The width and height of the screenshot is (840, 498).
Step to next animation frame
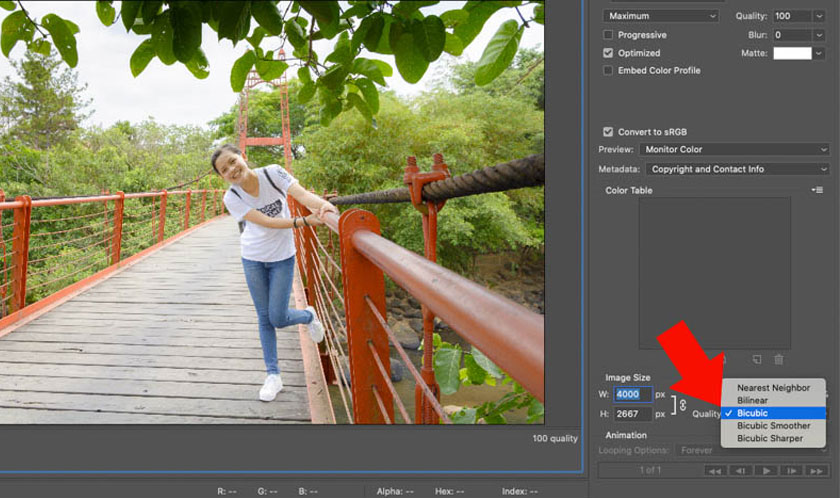click(793, 470)
